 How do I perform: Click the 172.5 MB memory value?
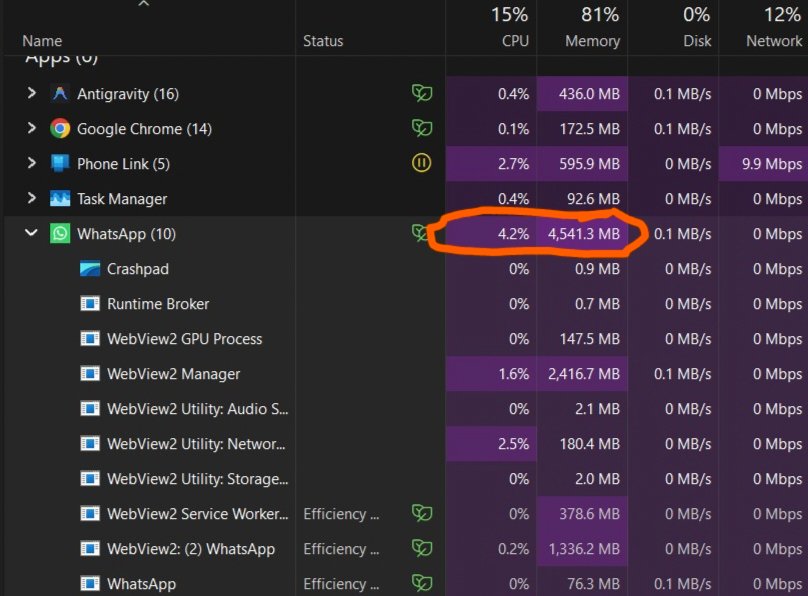click(x=590, y=129)
